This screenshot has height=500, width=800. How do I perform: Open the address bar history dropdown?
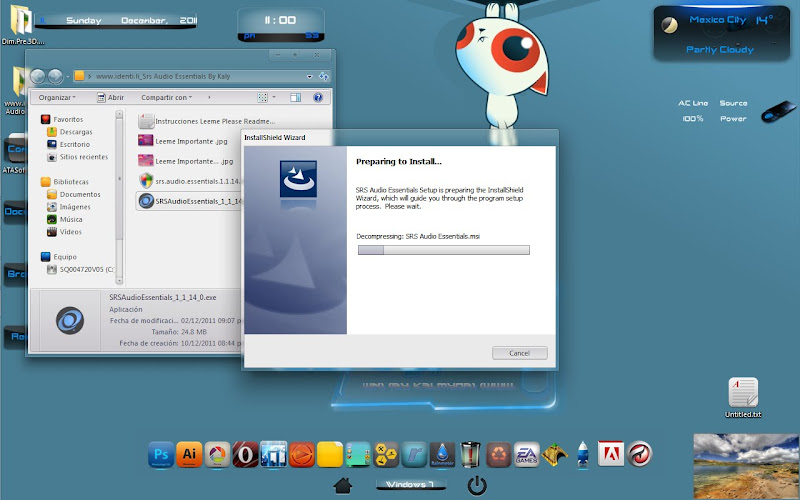tap(309, 77)
